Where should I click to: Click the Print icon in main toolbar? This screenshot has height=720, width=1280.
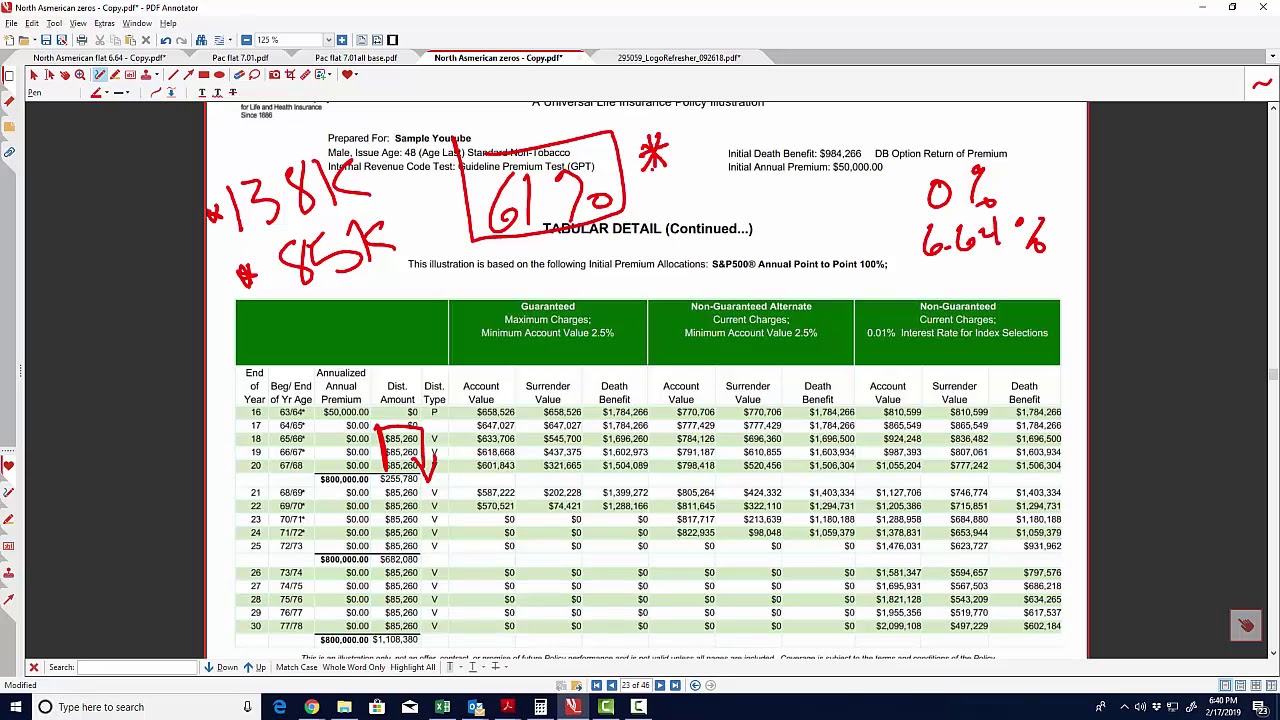coord(82,40)
